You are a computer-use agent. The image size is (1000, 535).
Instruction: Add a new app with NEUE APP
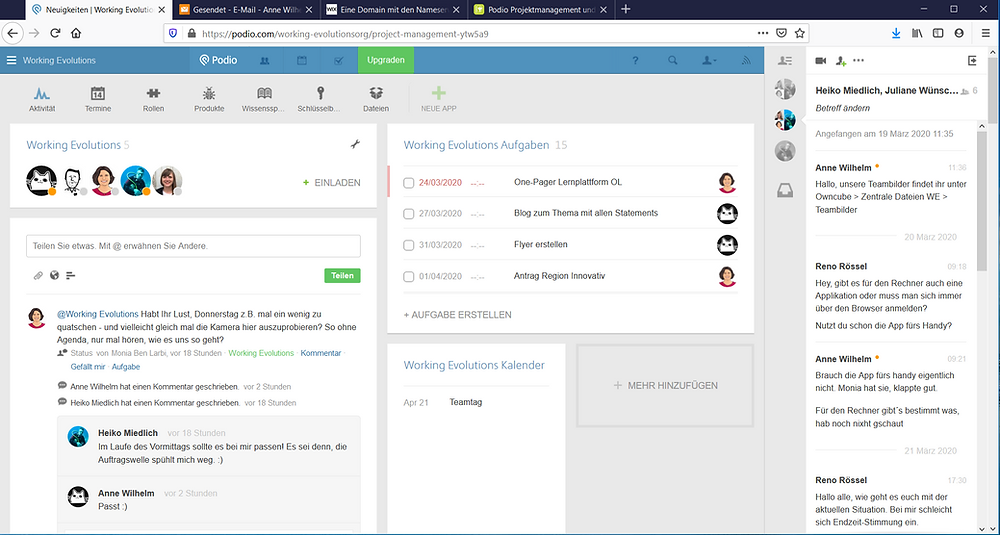438,99
